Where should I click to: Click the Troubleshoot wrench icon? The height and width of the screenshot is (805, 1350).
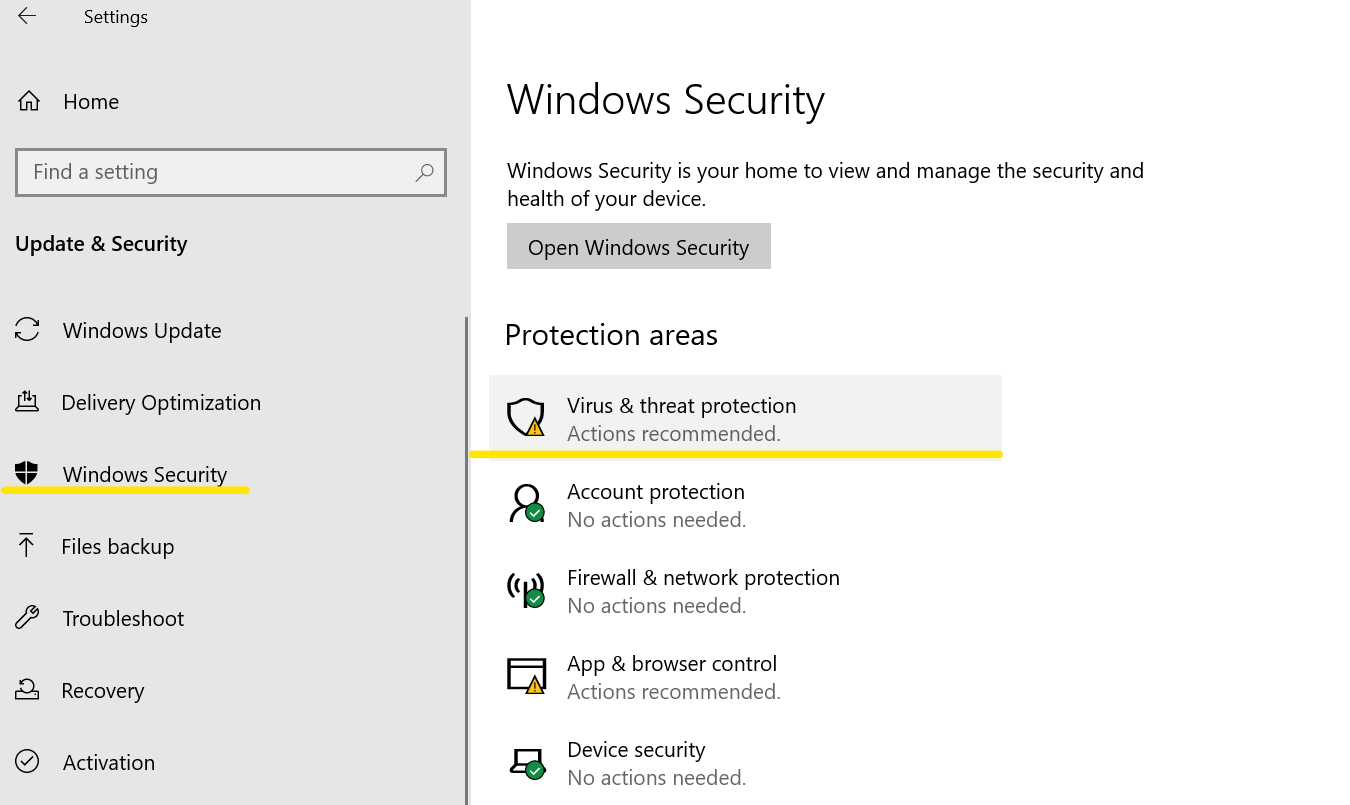pyautogui.click(x=27, y=618)
